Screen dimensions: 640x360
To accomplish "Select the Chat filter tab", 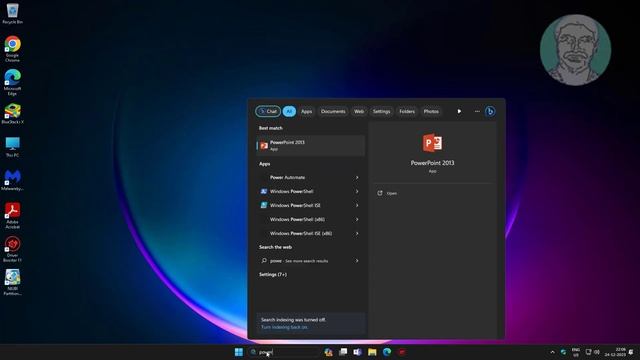I will click(268, 111).
